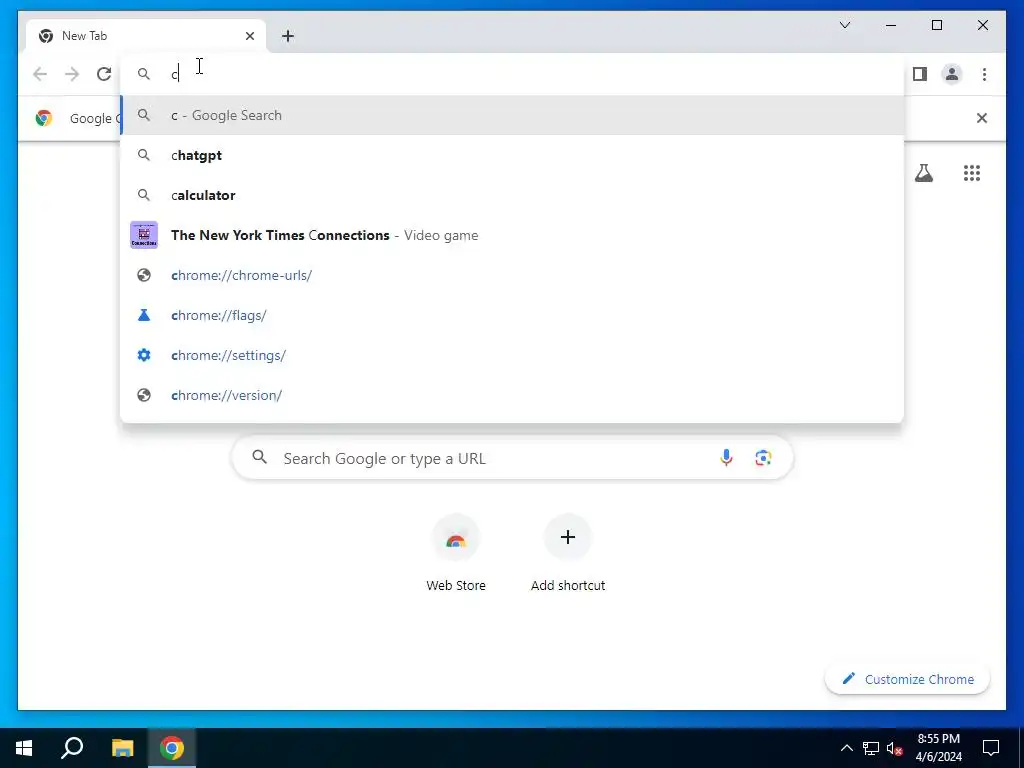Click the Add shortcut button
Image resolution: width=1024 pixels, height=768 pixels.
(568, 552)
